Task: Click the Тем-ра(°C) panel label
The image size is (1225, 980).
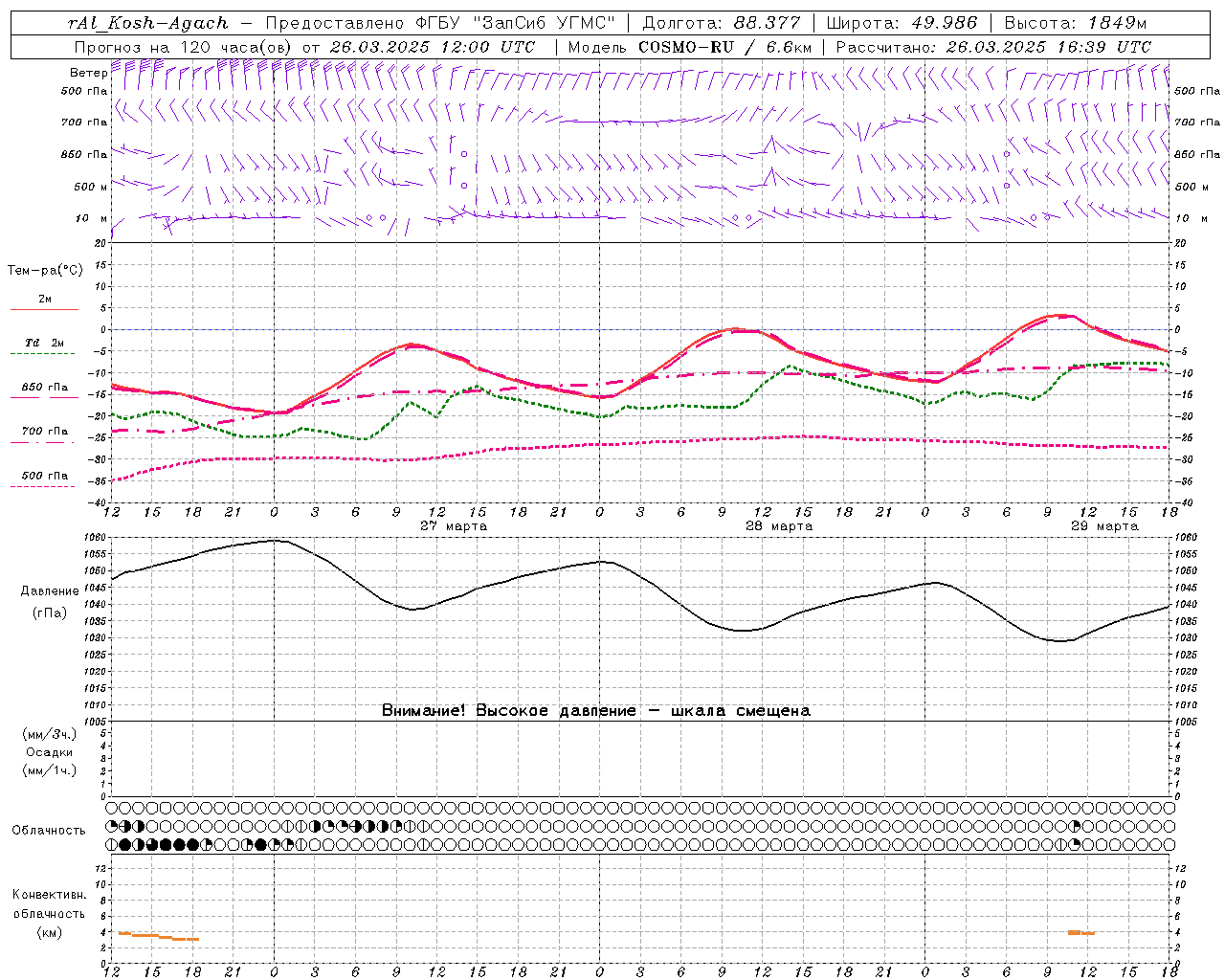Action: (x=45, y=271)
